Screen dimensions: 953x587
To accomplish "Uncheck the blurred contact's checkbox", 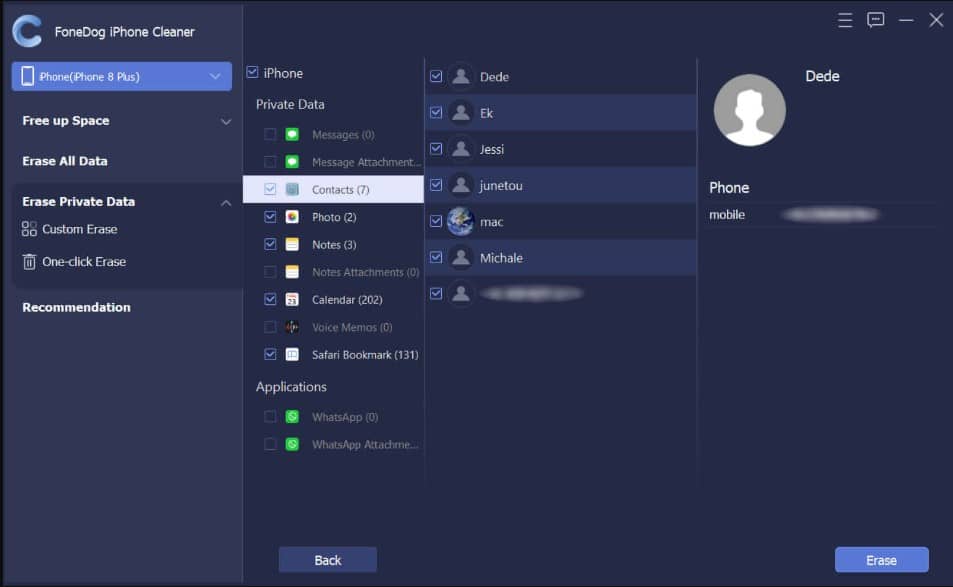I will 436,294.
